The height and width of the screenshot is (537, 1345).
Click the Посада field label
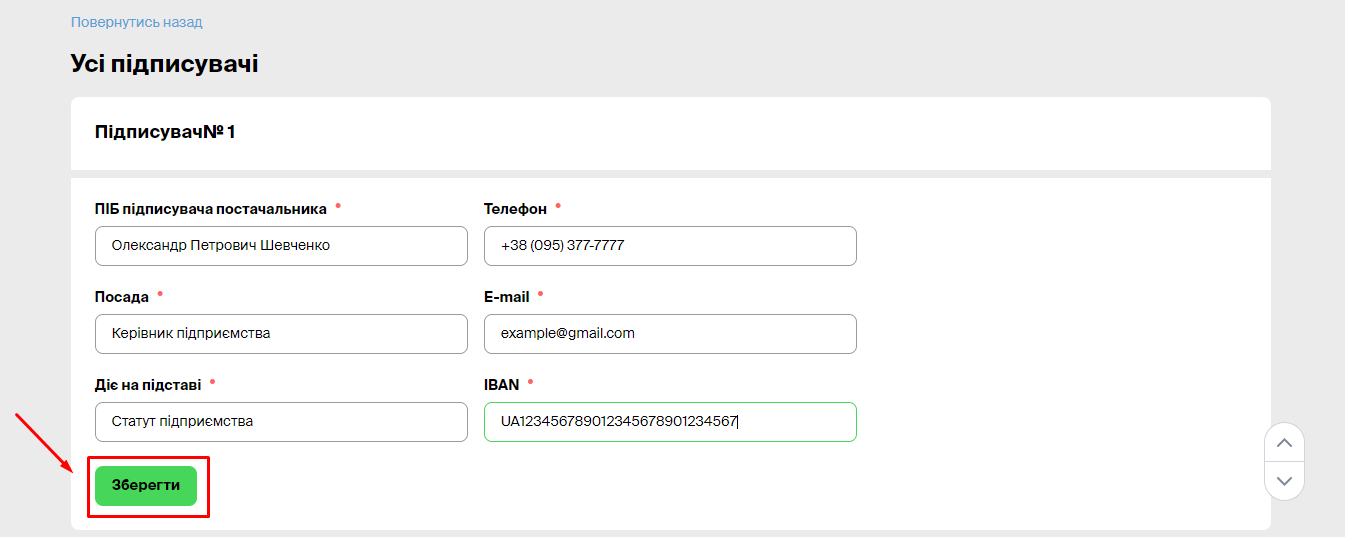pos(121,297)
